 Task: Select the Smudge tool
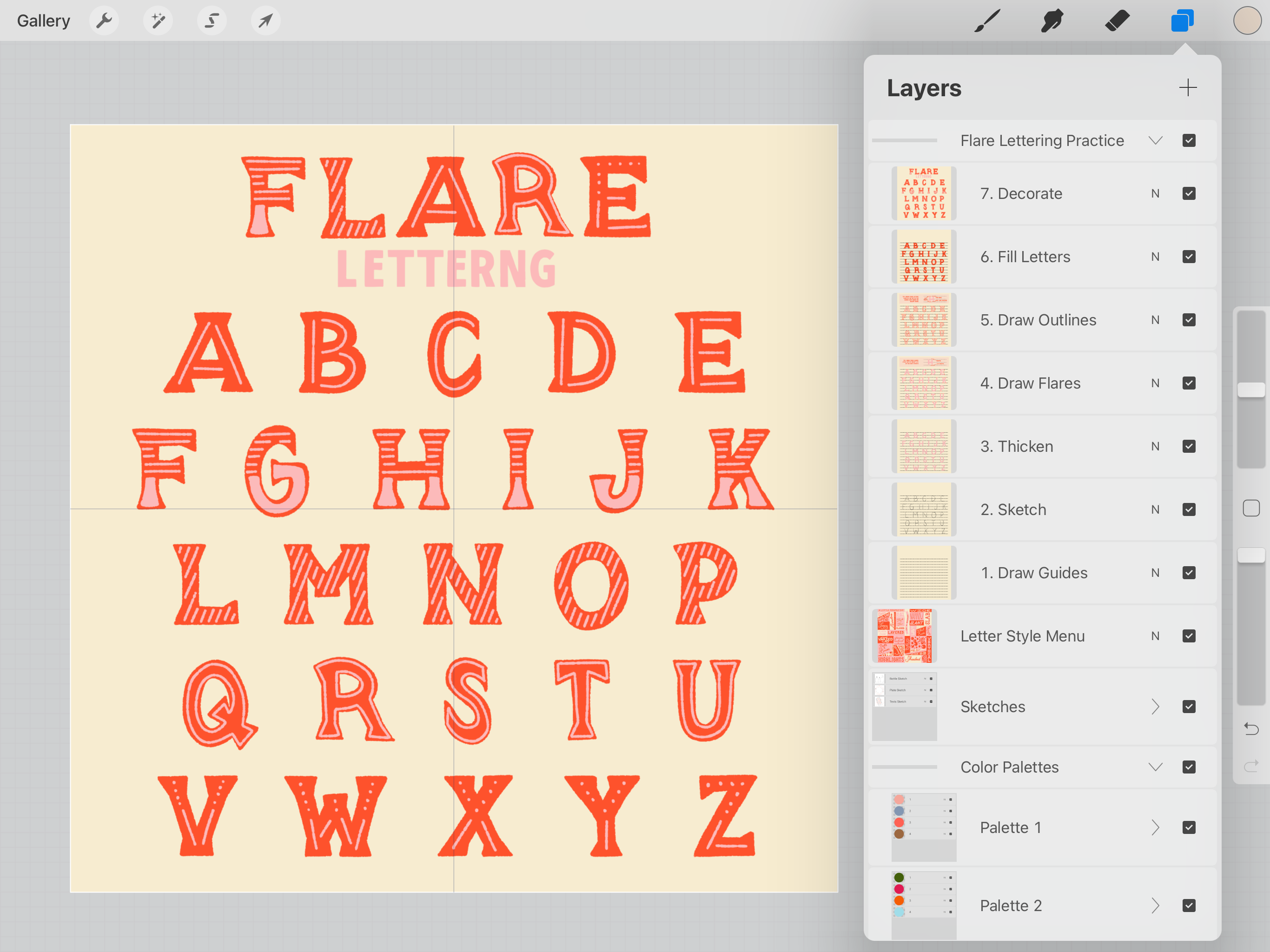[x=1052, y=21]
